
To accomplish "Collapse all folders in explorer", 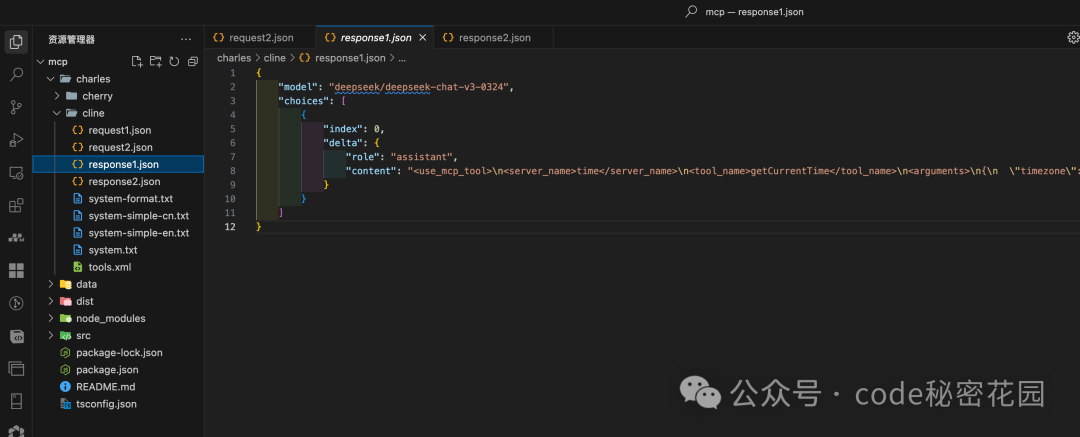I will pos(192,62).
